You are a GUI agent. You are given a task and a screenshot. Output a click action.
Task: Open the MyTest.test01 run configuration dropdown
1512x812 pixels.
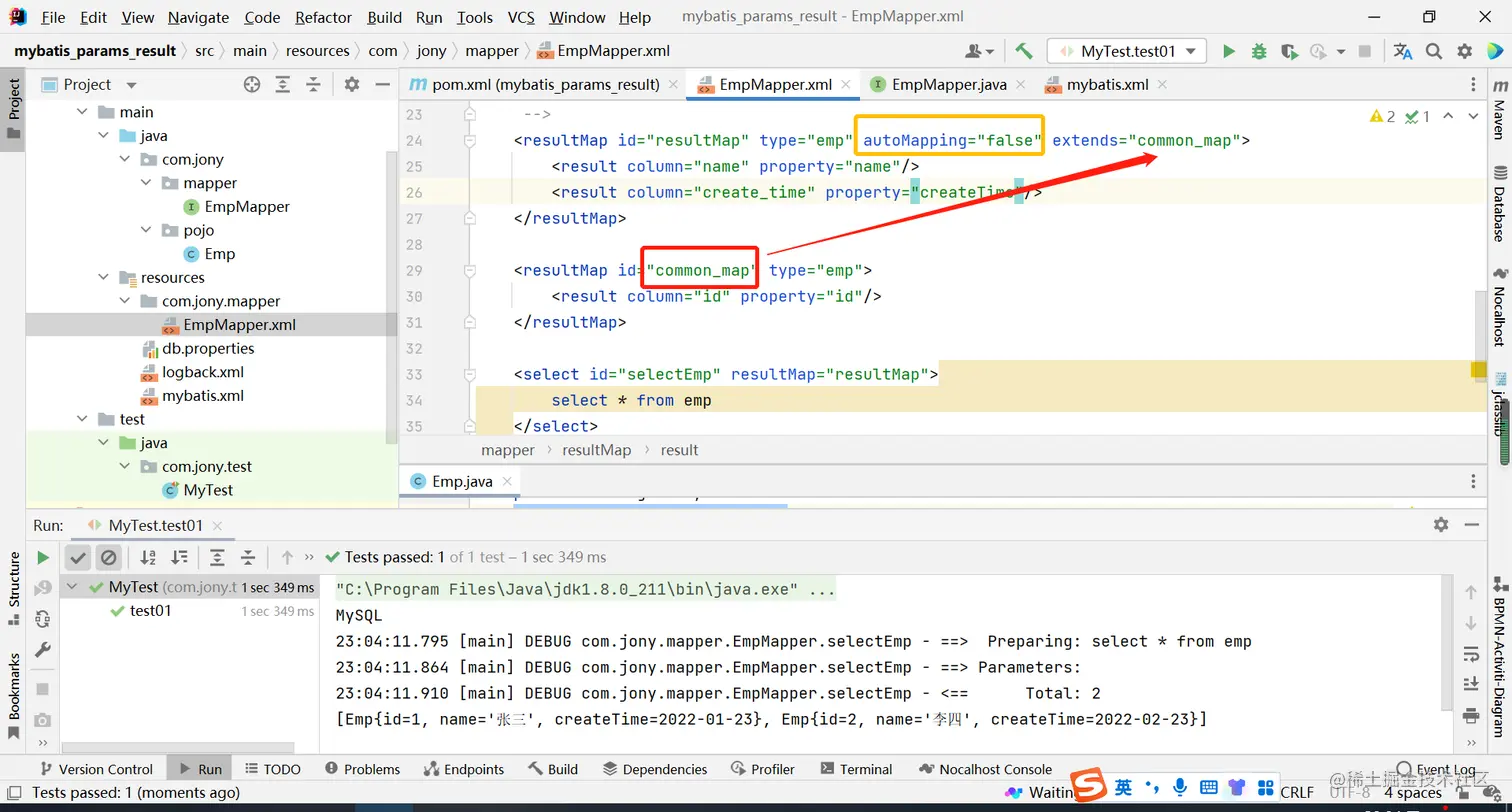pos(1127,51)
